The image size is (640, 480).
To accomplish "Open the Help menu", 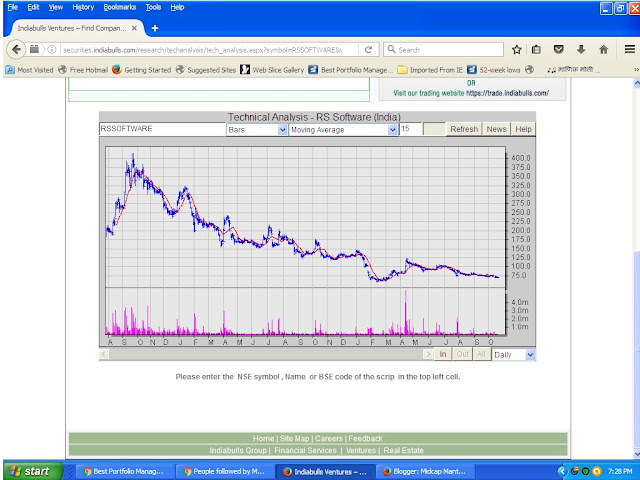I will click(177, 7).
